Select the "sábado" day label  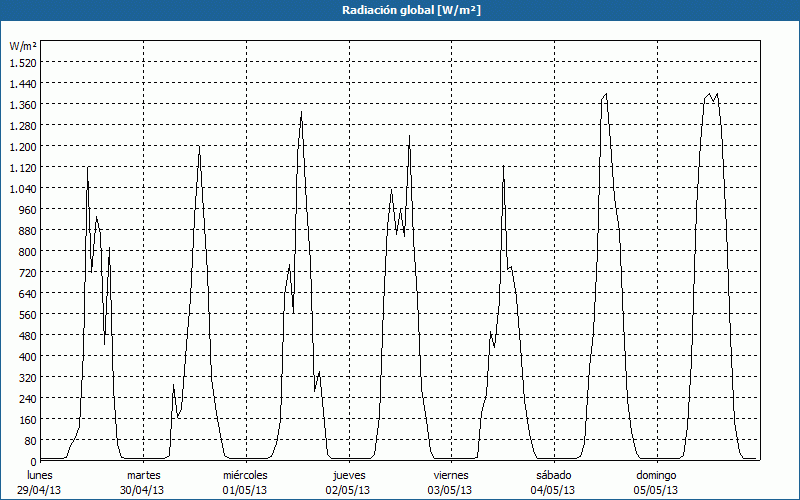coord(554,475)
